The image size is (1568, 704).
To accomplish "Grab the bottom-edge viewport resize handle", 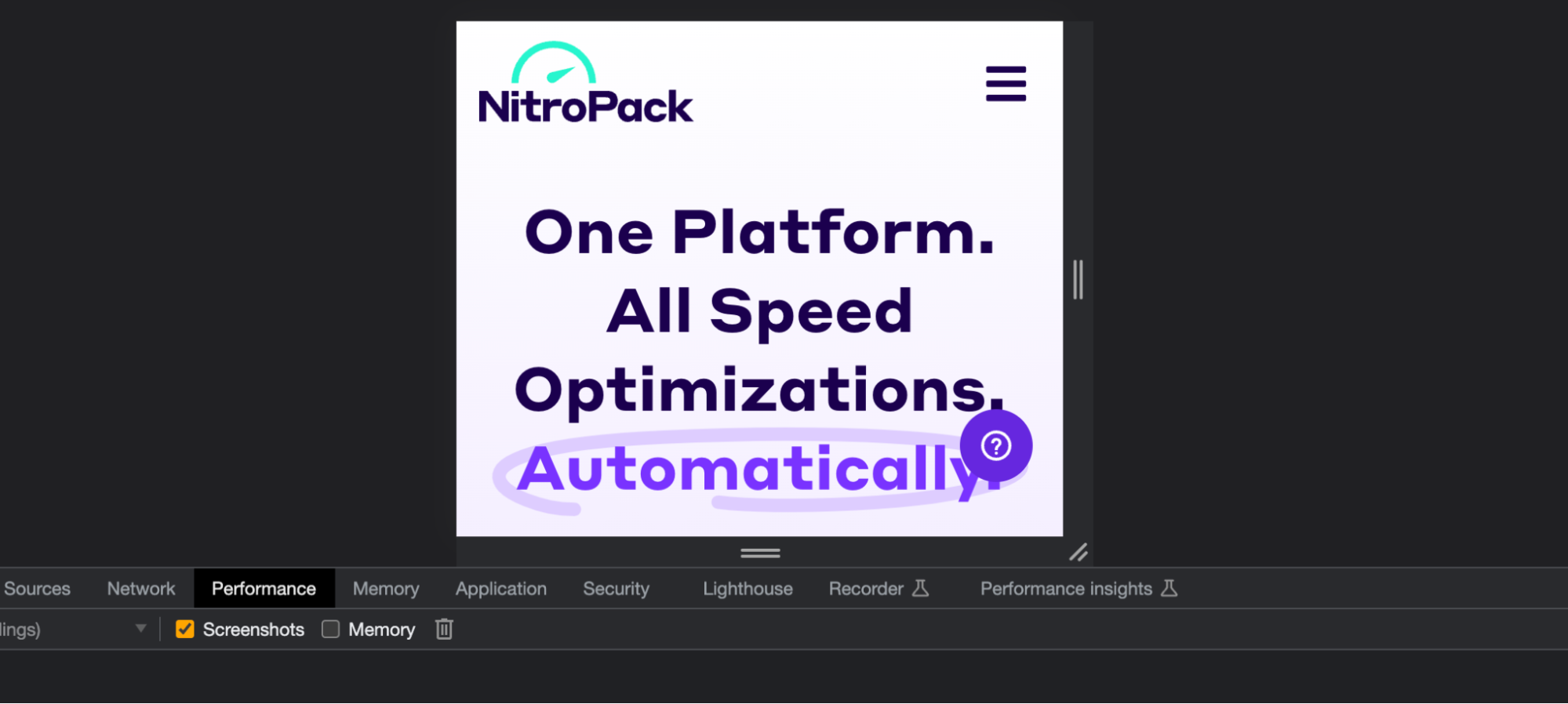I will tap(760, 553).
